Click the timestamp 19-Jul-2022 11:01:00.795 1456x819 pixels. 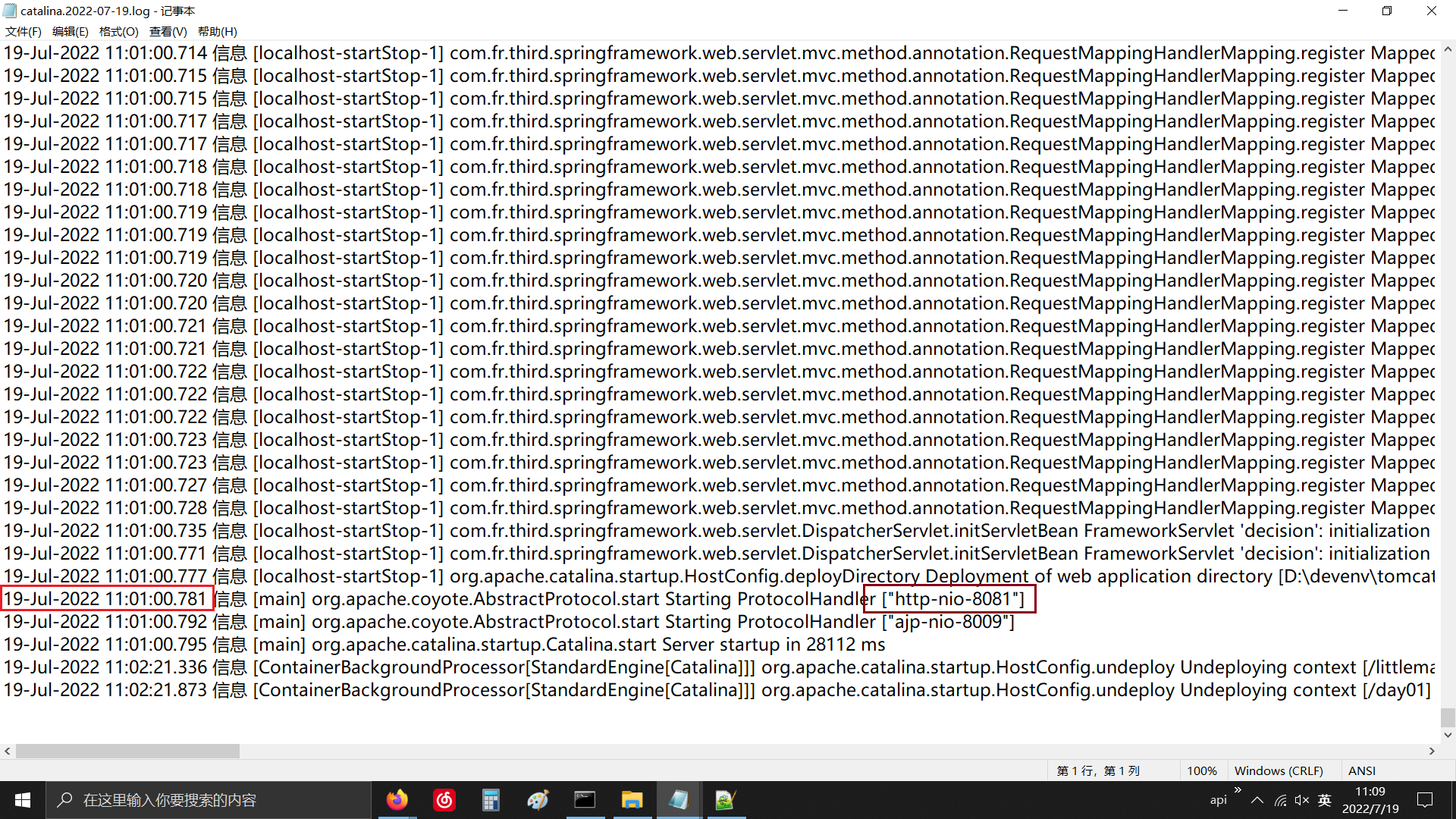(x=105, y=645)
